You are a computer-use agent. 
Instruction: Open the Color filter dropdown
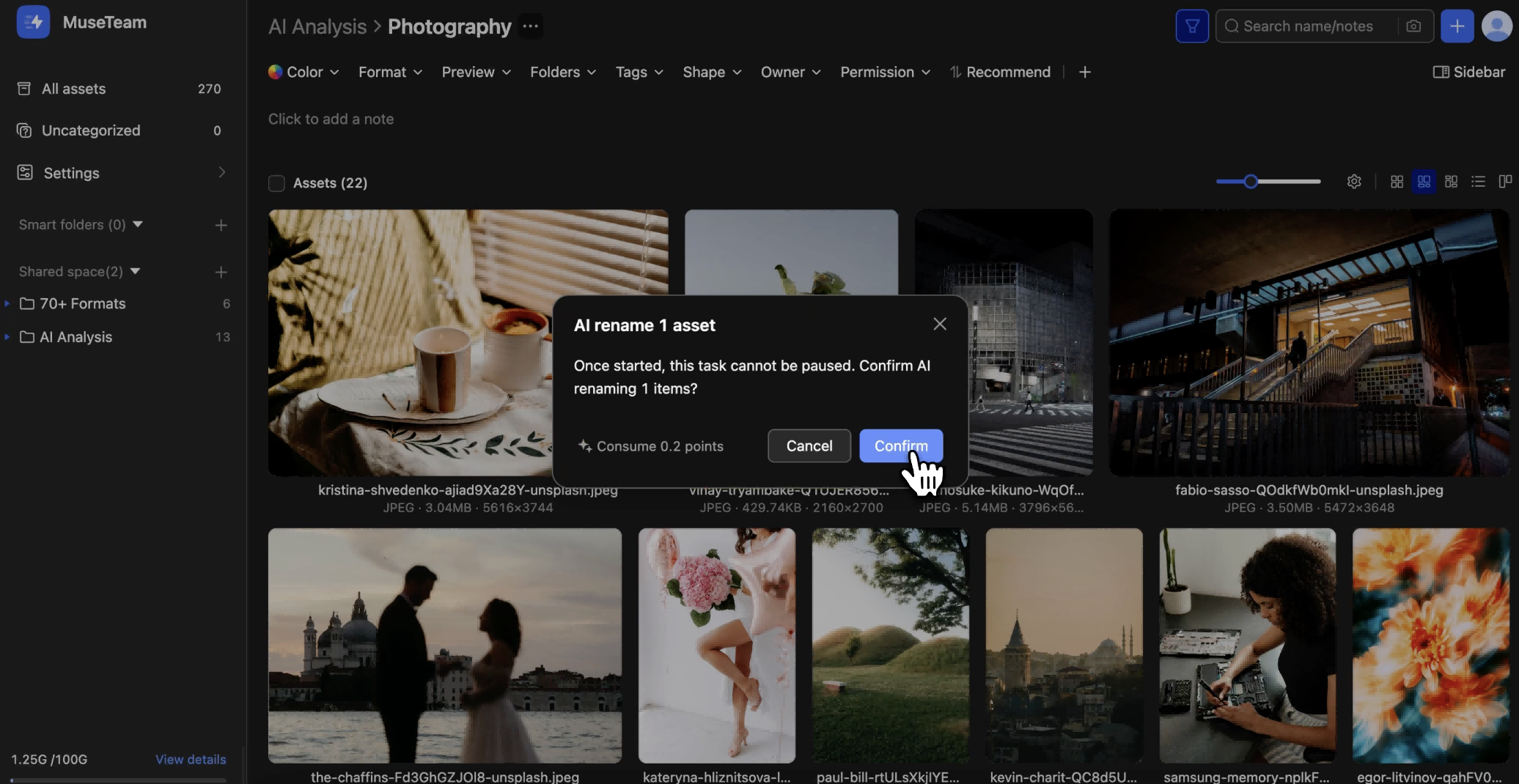[304, 72]
